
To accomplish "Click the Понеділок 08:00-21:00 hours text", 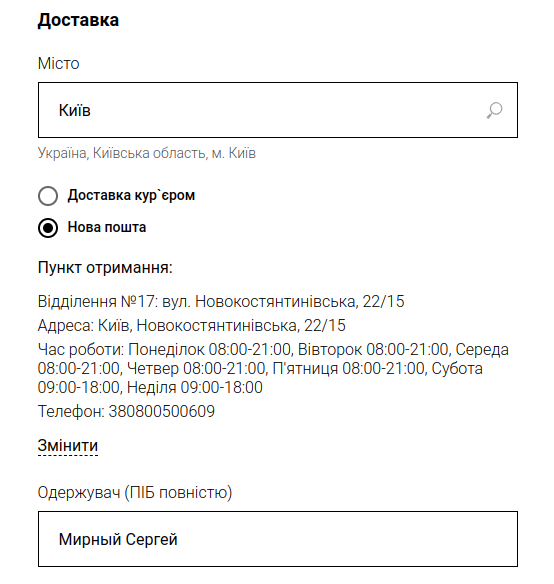I will tap(209, 350).
